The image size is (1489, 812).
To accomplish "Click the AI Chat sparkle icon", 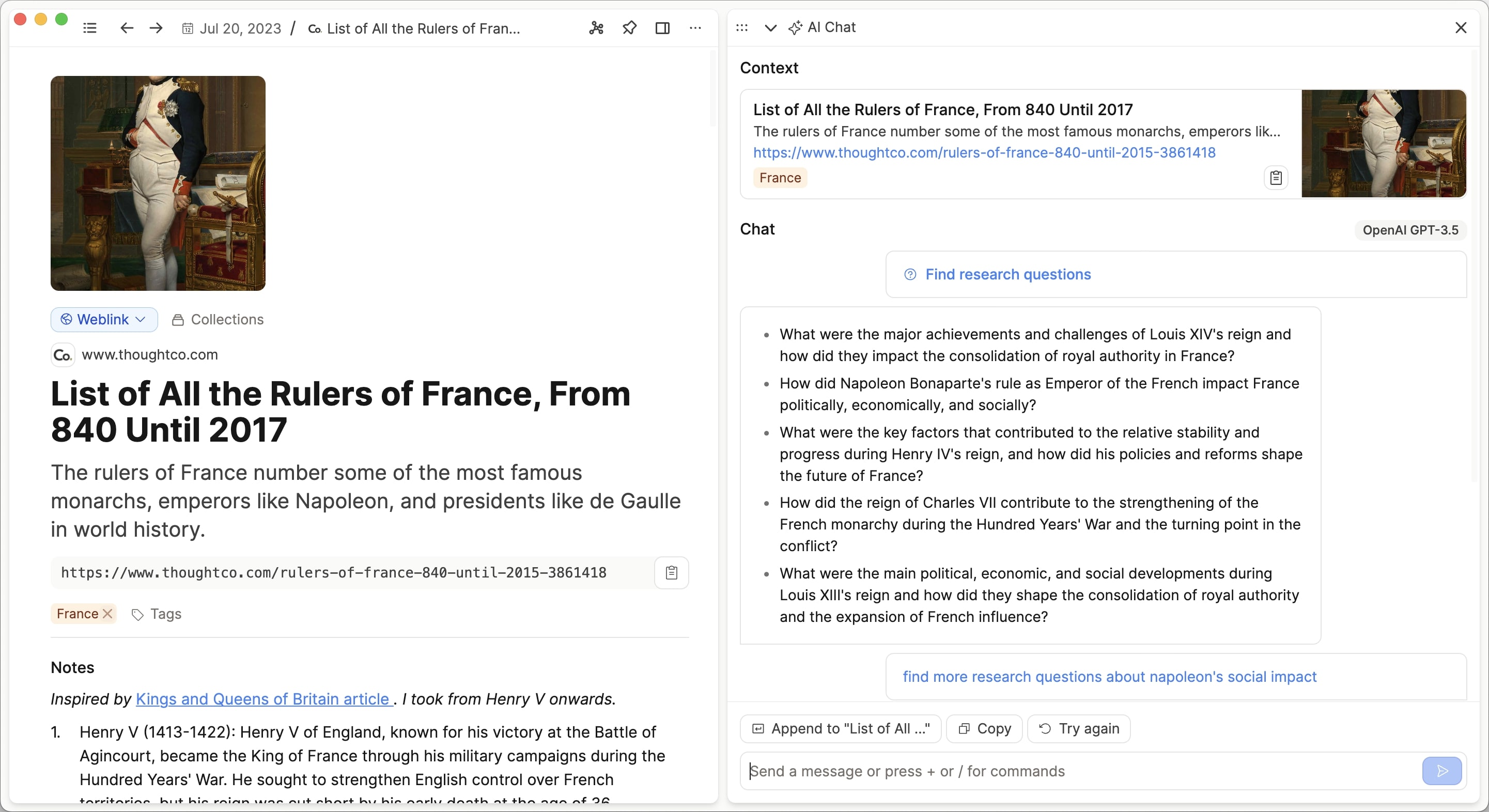I will (x=796, y=27).
